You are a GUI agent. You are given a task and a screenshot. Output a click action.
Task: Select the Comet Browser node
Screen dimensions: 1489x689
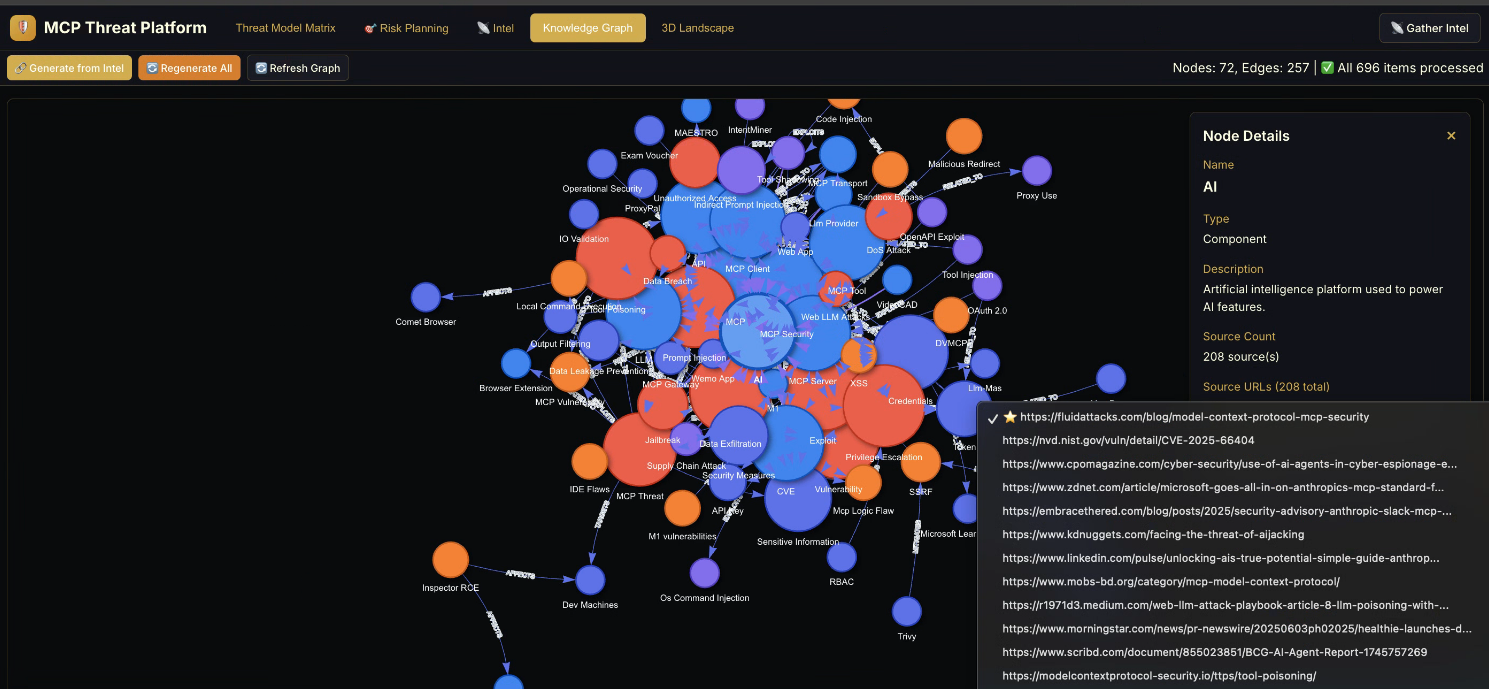[x=426, y=298]
